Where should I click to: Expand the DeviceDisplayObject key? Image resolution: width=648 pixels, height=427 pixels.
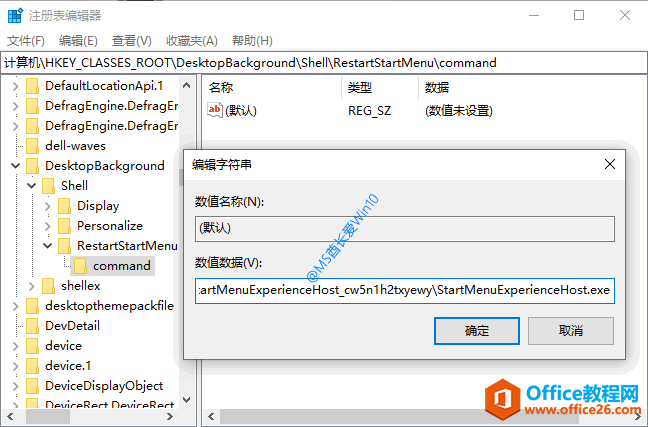point(15,386)
